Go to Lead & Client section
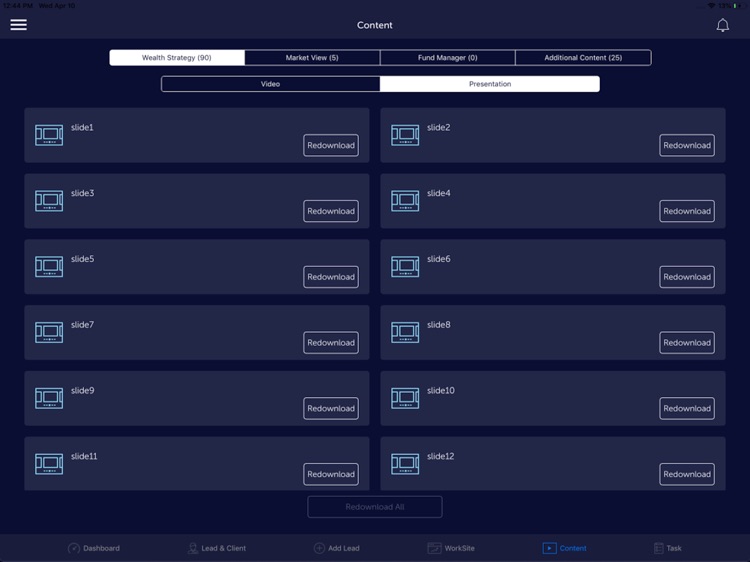Viewport: 750px width, 562px height. click(217, 548)
